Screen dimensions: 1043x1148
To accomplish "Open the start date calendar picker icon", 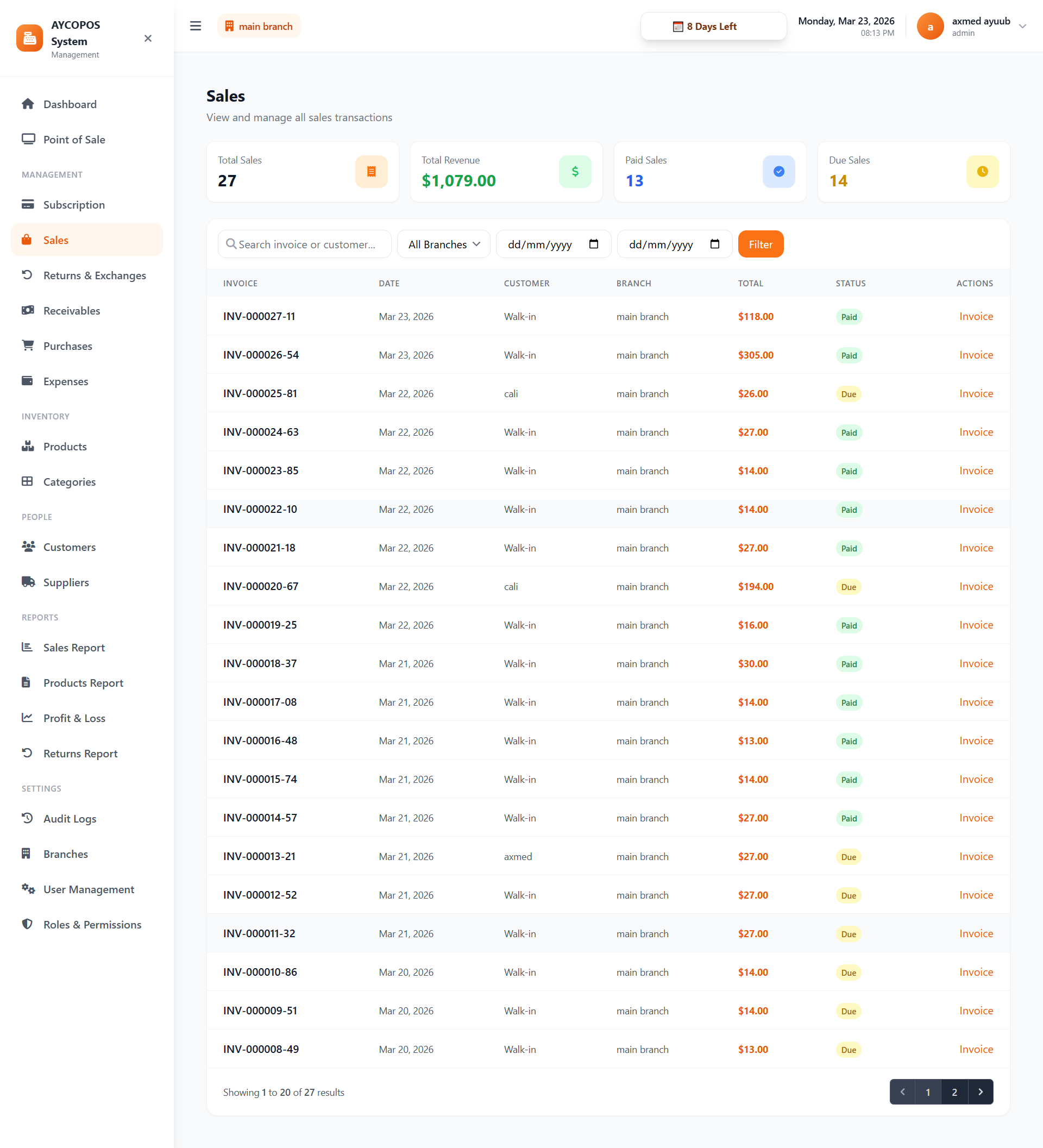I will 594,244.
